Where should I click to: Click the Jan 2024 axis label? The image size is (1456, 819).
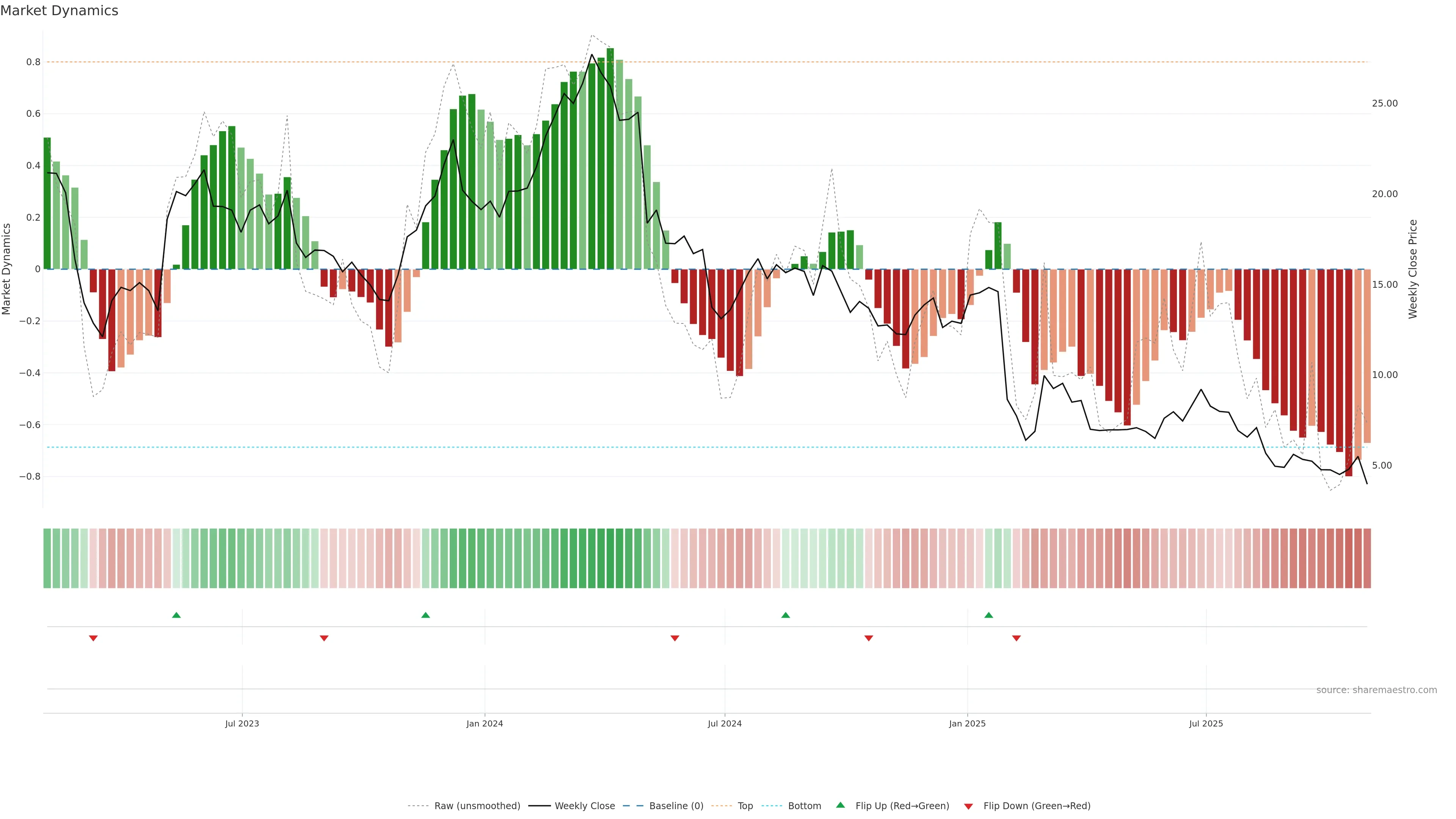tap(485, 723)
